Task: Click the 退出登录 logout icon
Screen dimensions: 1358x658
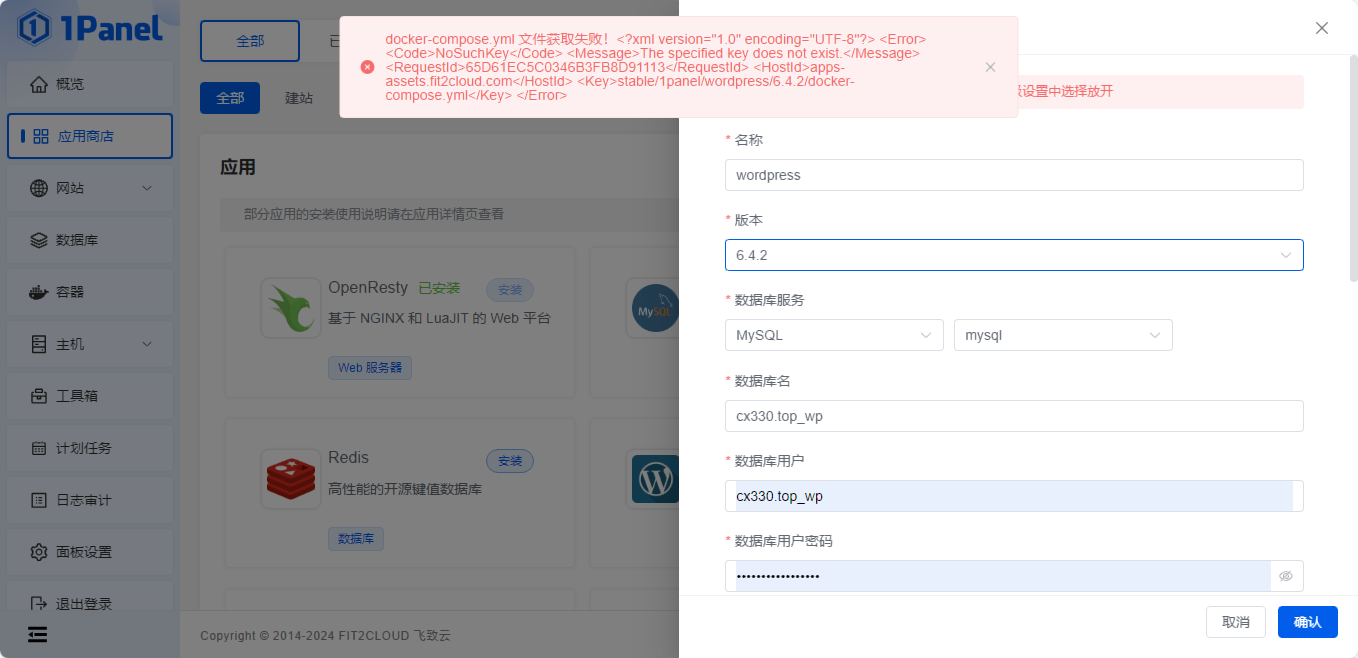Action: click(x=39, y=604)
